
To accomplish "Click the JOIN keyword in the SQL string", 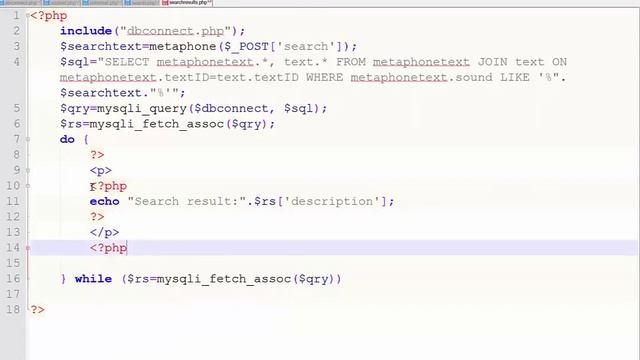I will (492, 62).
